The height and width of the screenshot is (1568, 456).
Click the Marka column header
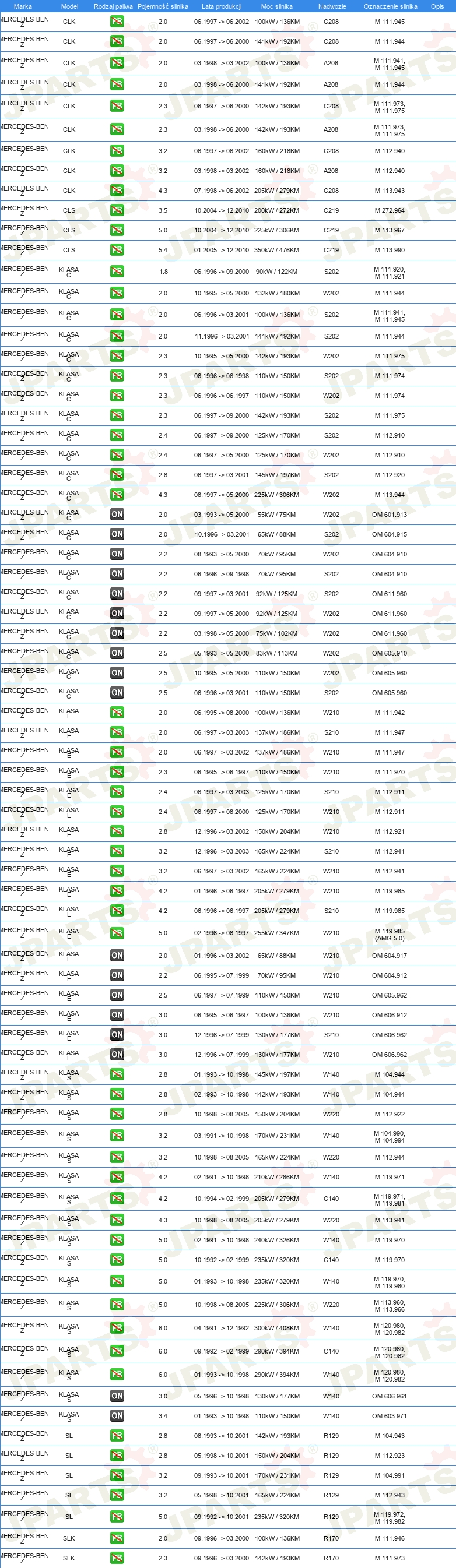coord(23,6)
